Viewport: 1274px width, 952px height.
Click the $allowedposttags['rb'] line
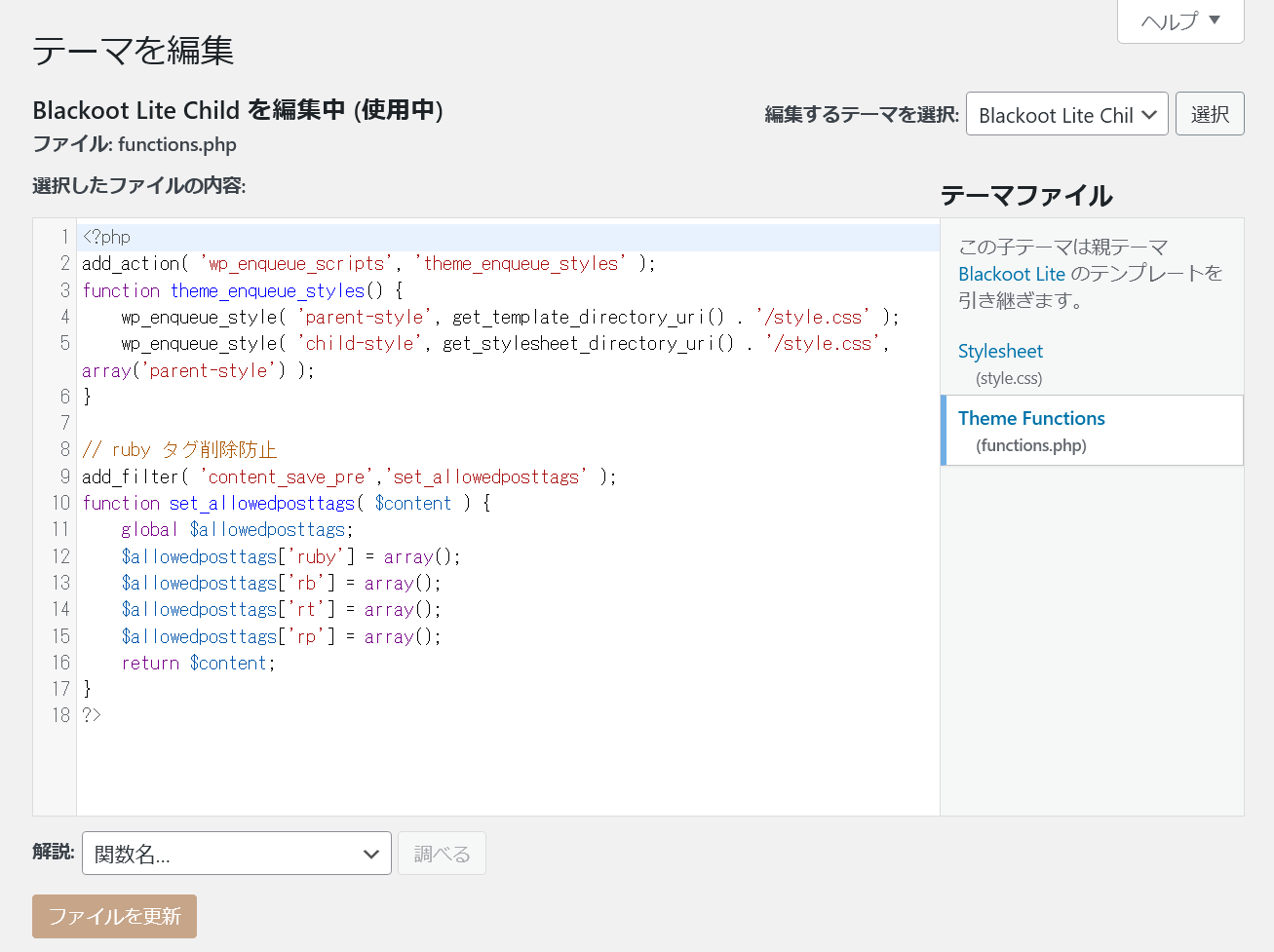click(x=281, y=583)
